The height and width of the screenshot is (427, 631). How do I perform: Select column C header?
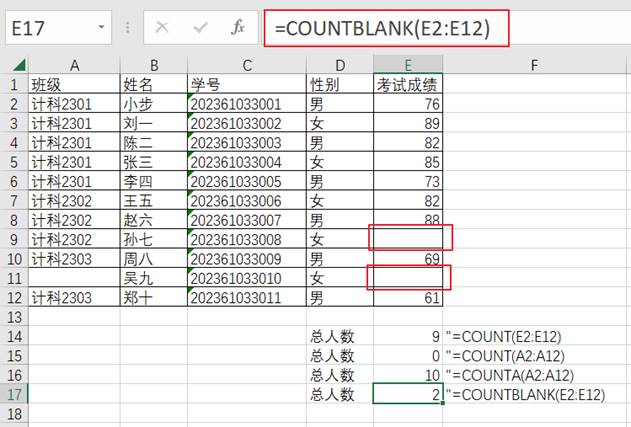click(246, 66)
